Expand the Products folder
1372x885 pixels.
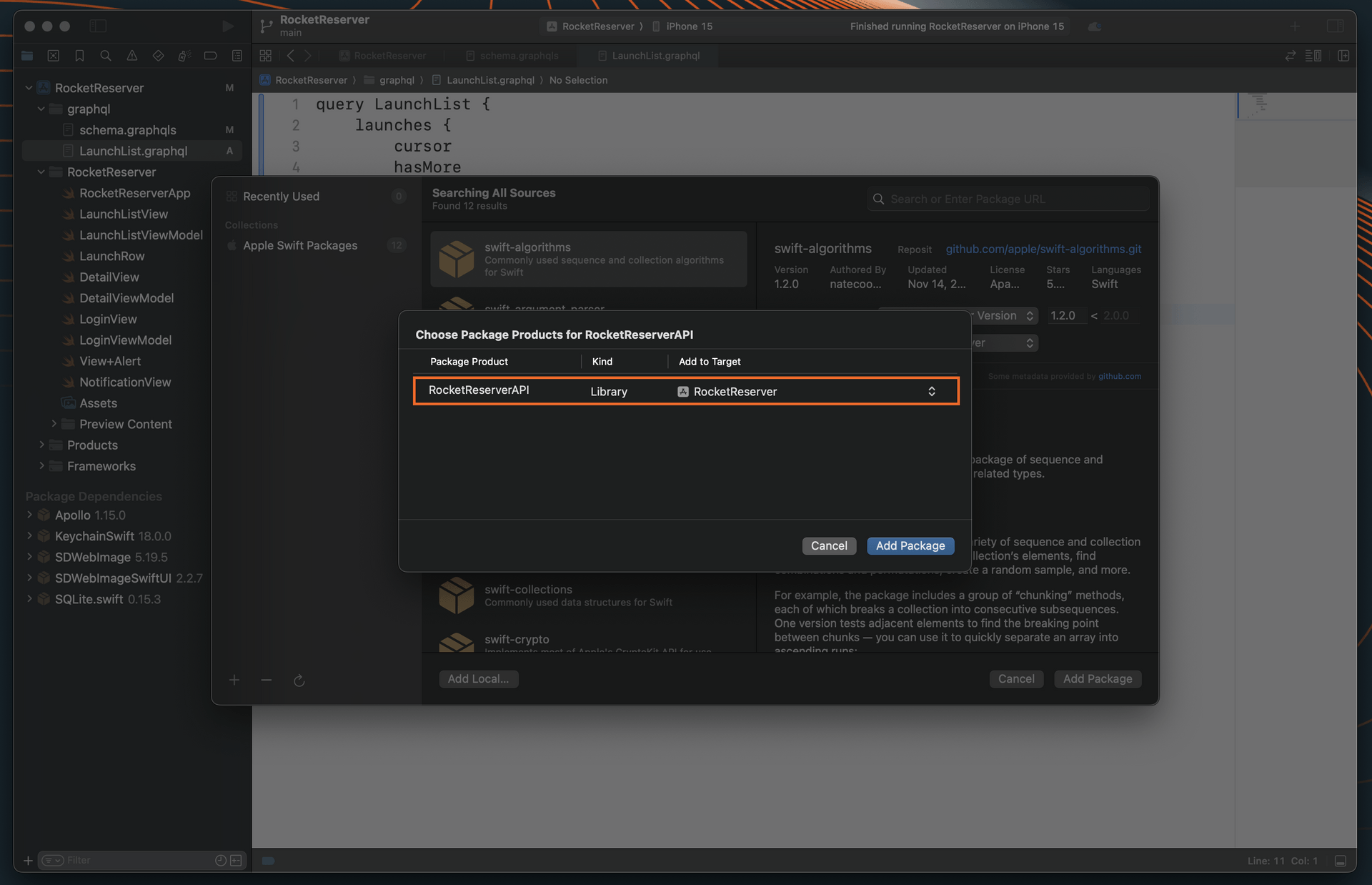tap(41, 445)
